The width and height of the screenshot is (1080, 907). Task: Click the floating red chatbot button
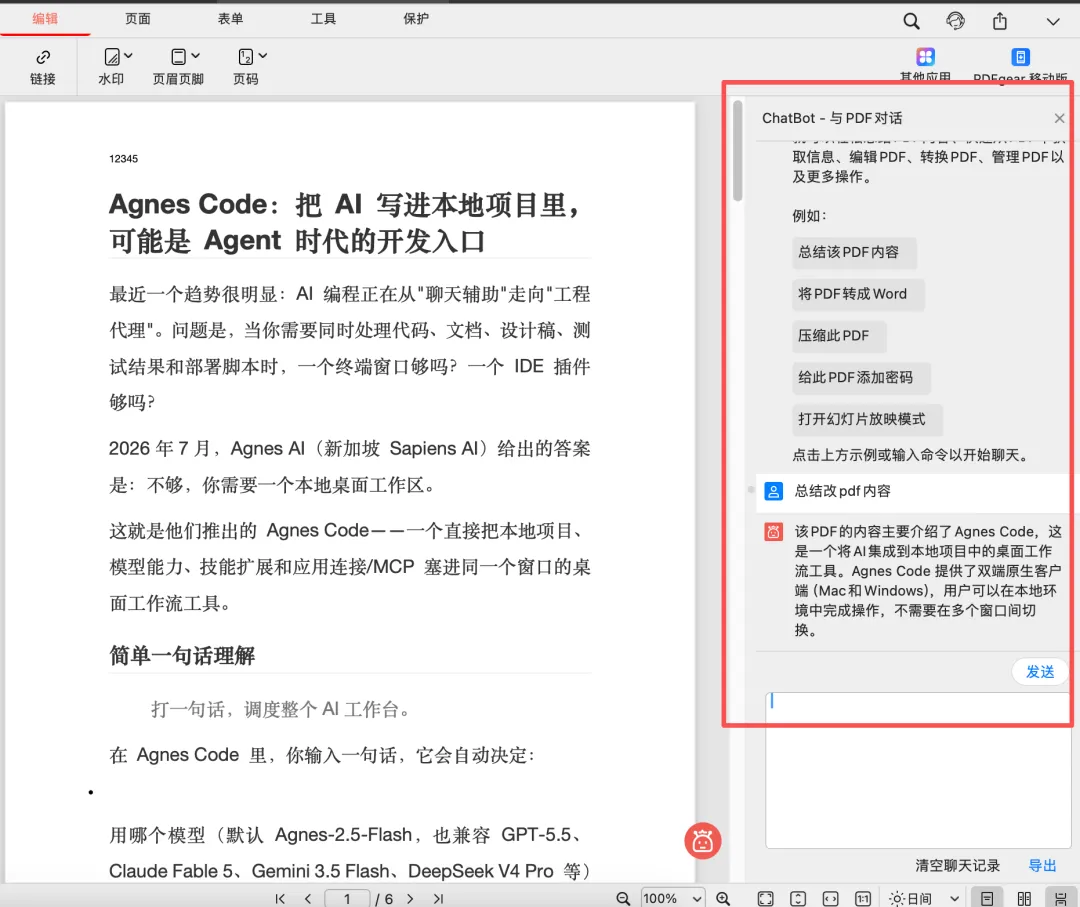[703, 841]
